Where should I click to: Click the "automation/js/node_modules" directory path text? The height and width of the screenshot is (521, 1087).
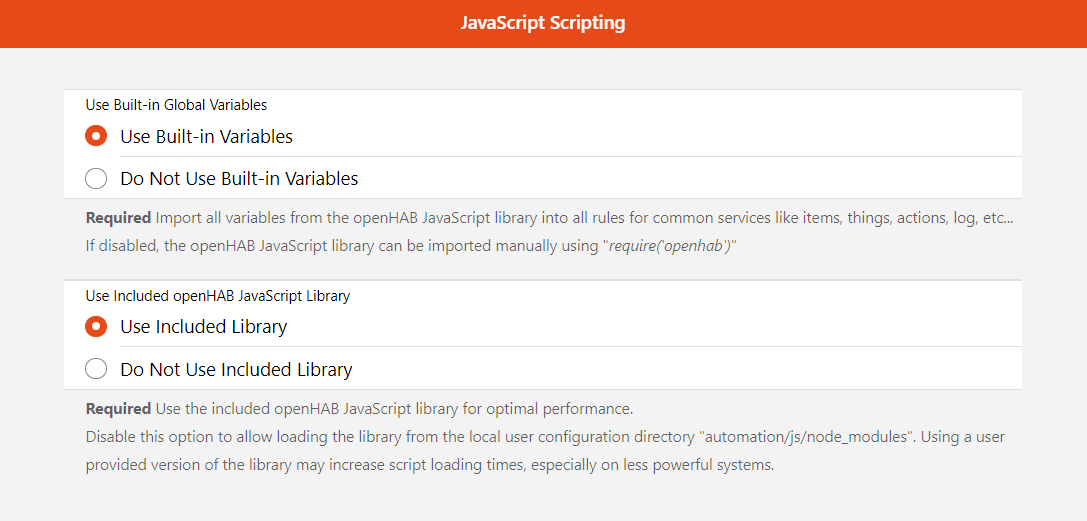[808, 437]
